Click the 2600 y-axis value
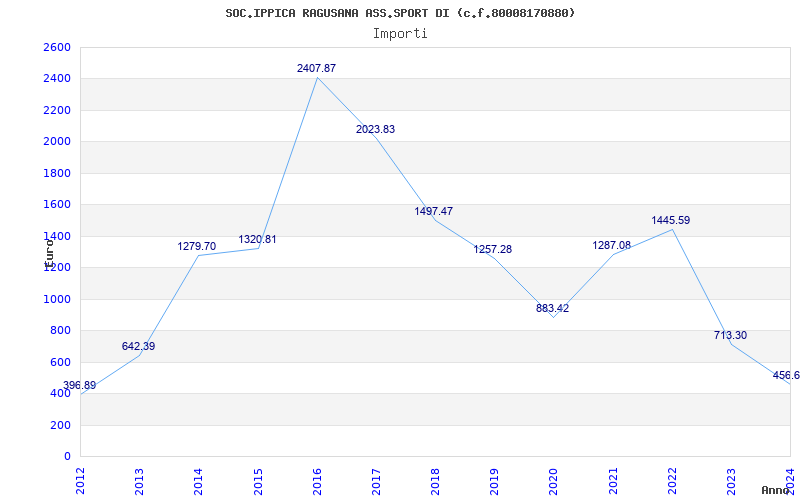 (x=57, y=47)
